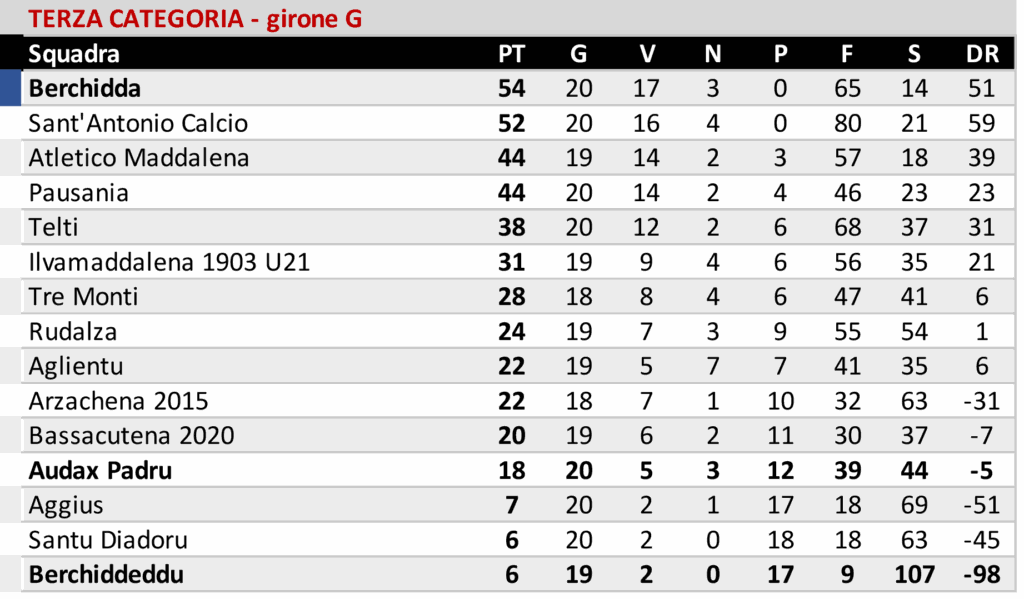The height and width of the screenshot is (599, 1024).
Task: Click the Sant'Antonio Calcio team name
Action: [138, 124]
